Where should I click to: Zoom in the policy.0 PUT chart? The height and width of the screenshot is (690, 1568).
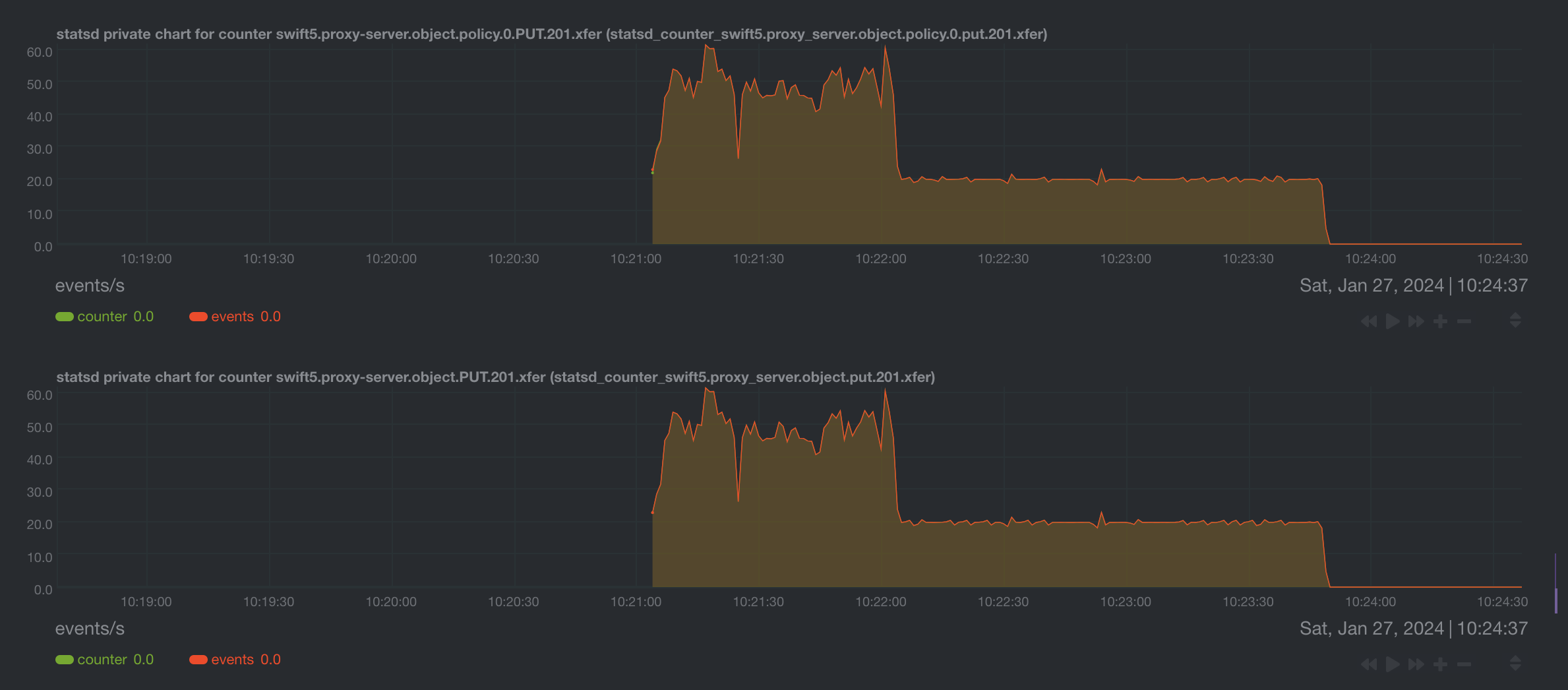click(x=1441, y=321)
